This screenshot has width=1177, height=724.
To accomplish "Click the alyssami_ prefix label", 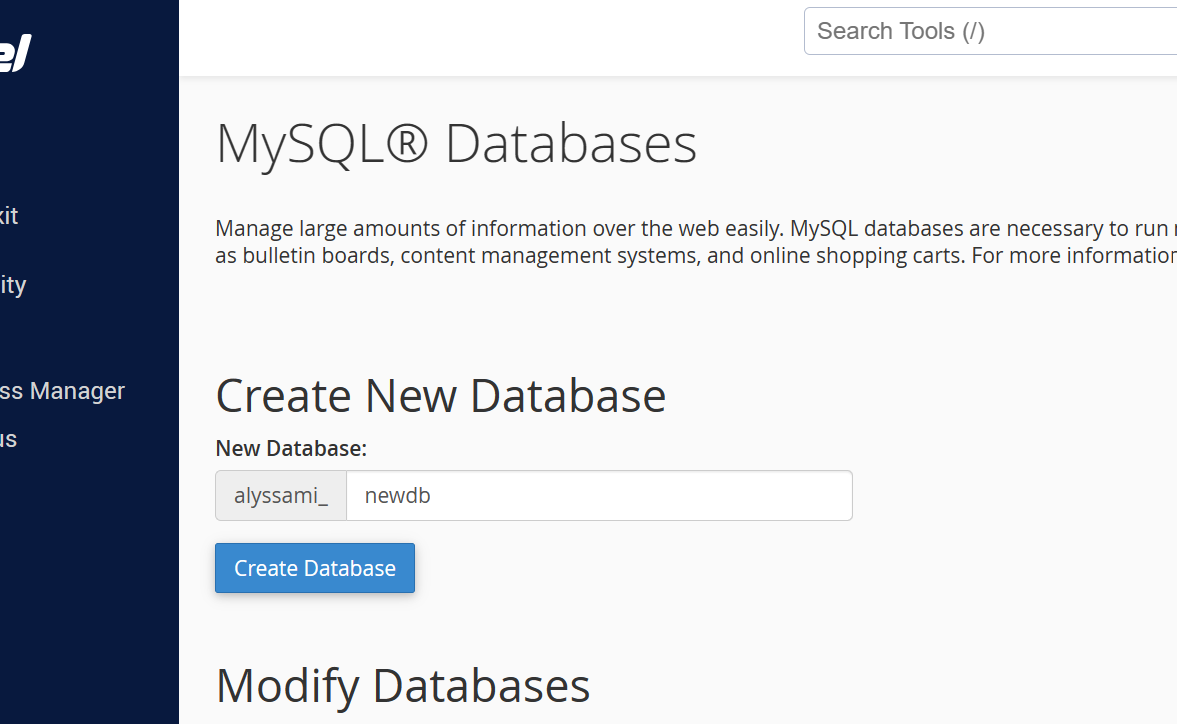I will coord(281,495).
